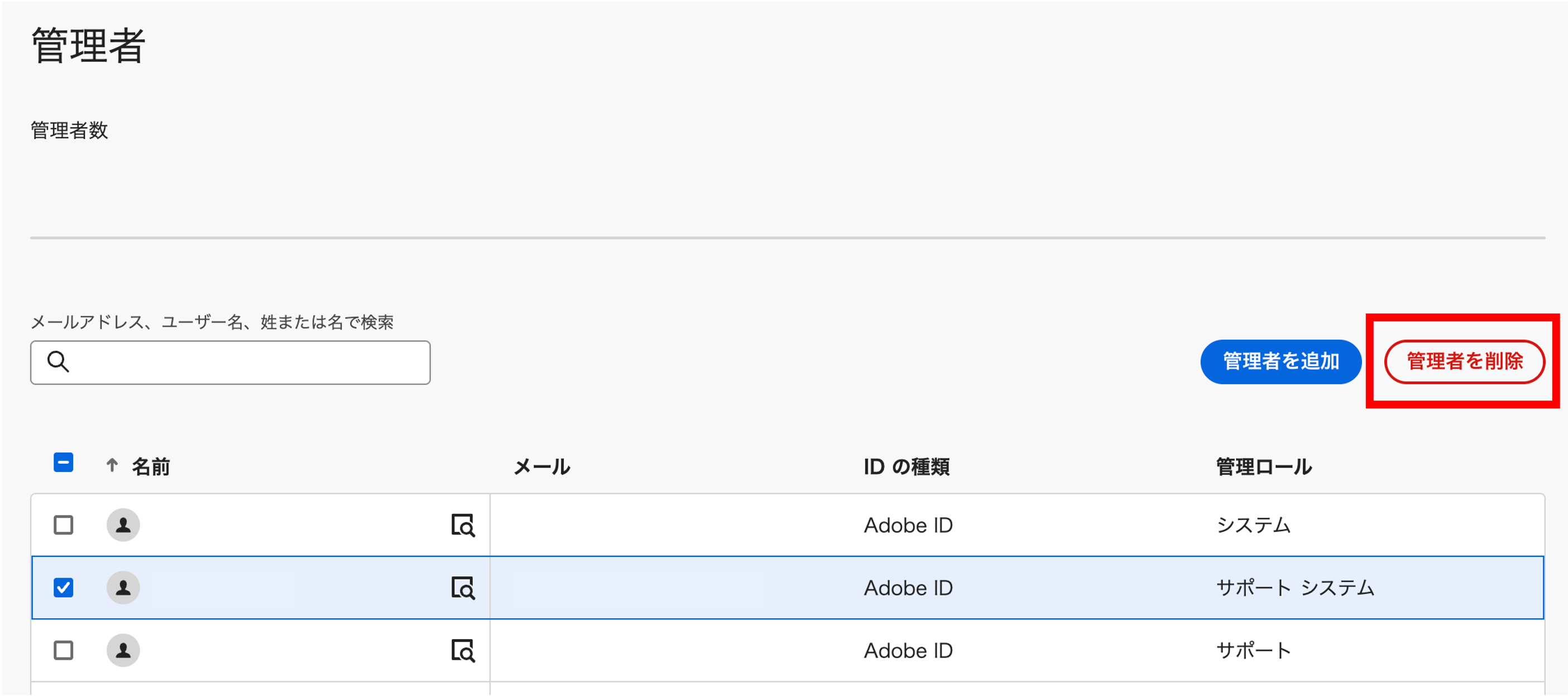1568x696 pixels.
Task: Uncheck the selected サポート システム row checkbox
Action: point(63,588)
